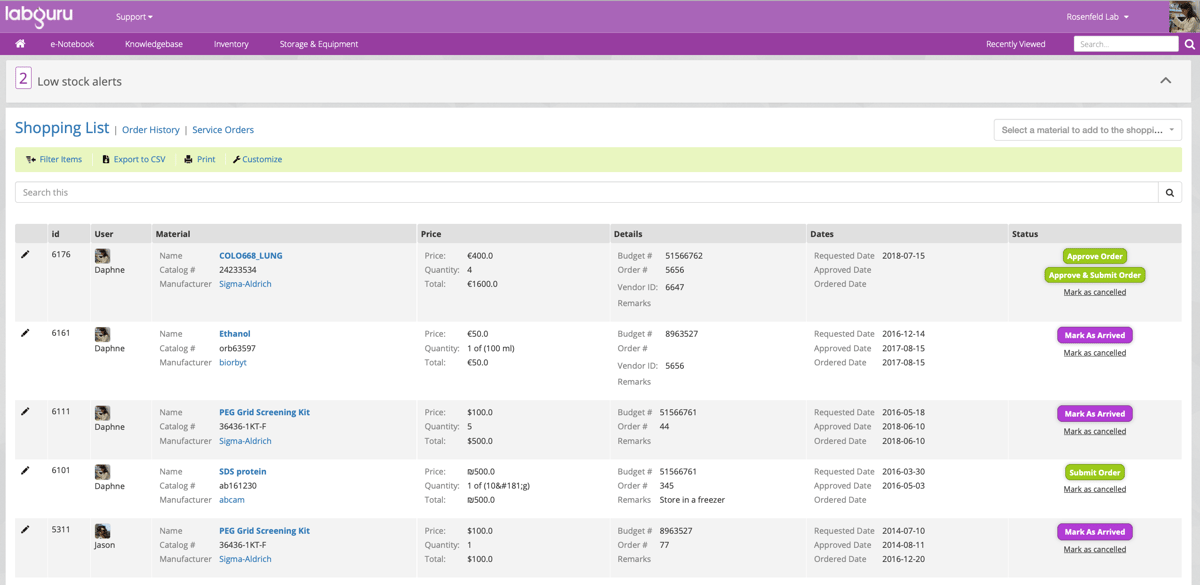Click the pencil edit icon for item 6176
This screenshot has width=1200, height=585.
[26, 254]
